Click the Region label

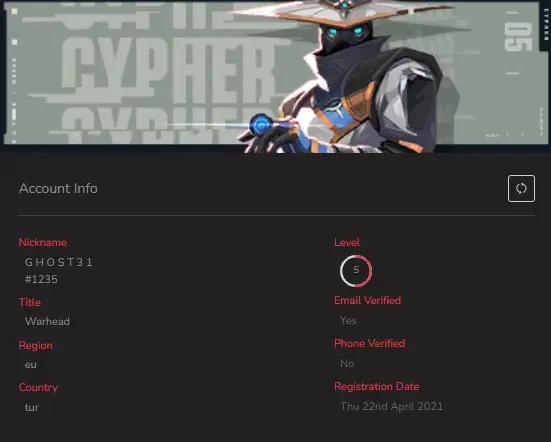click(35, 345)
